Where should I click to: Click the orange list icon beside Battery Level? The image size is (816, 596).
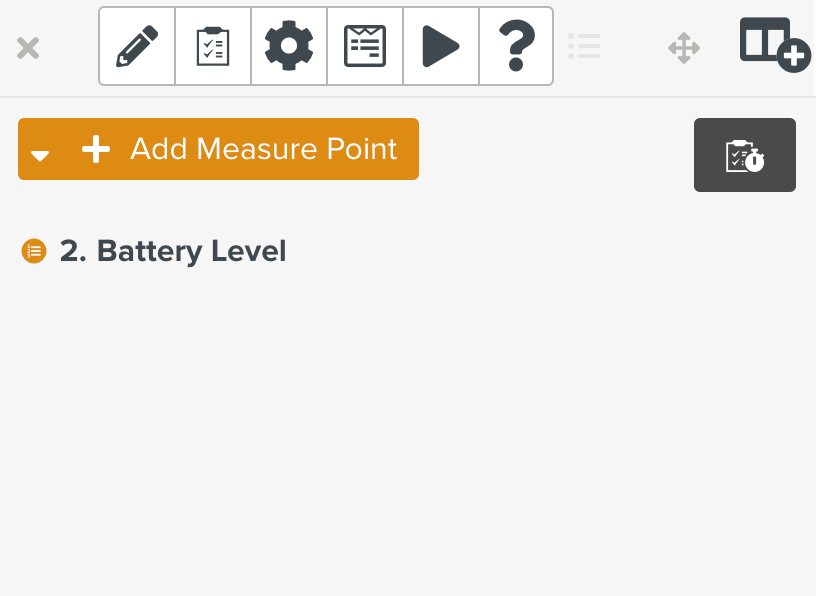[x=34, y=251]
